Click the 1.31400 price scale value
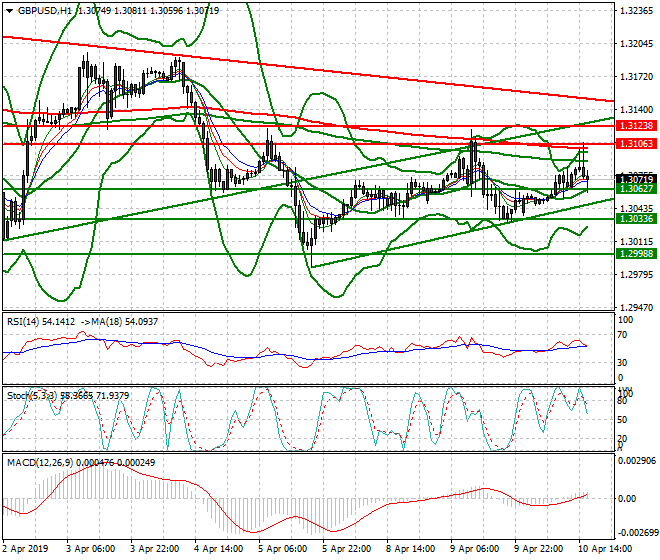 pyautogui.click(x=637, y=110)
